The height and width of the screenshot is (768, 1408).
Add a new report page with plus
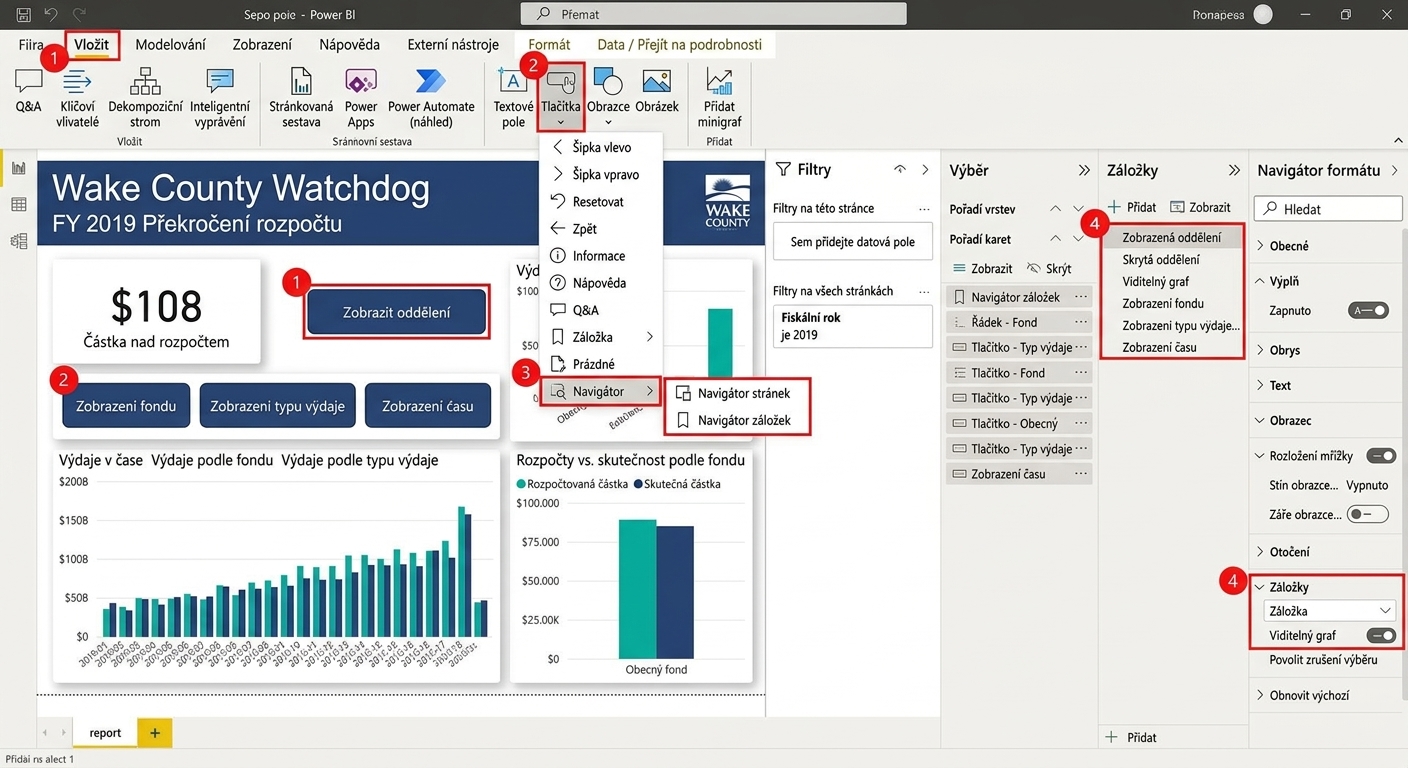click(x=154, y=733)
